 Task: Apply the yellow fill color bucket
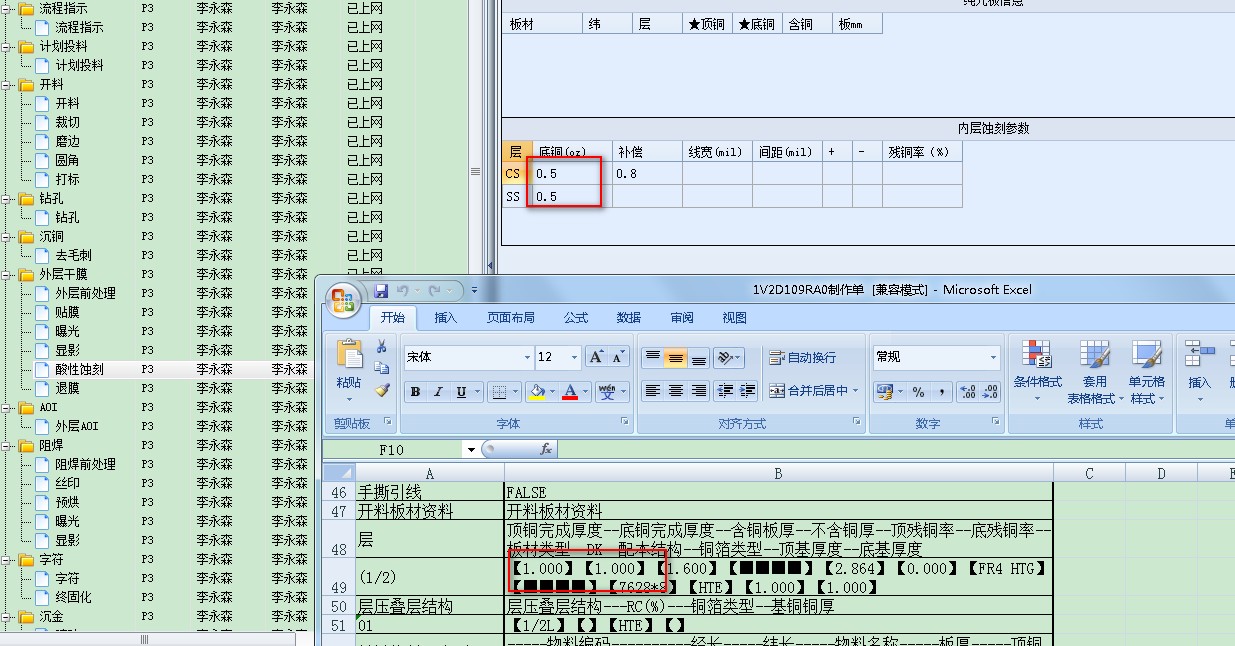(x=538, y=392)
